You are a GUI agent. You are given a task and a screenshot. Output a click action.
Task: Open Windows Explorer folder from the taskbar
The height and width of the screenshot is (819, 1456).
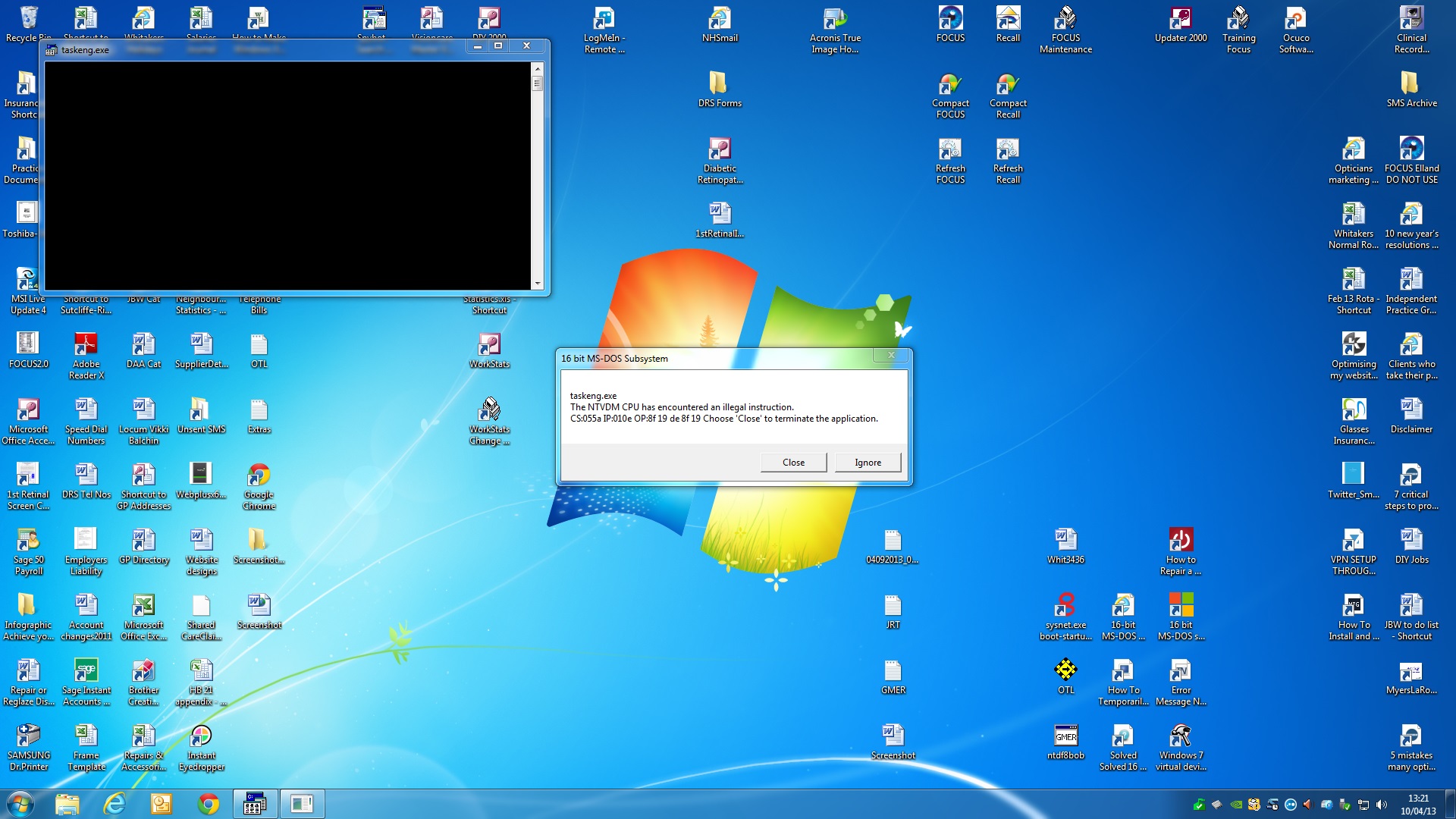(67, 804)
